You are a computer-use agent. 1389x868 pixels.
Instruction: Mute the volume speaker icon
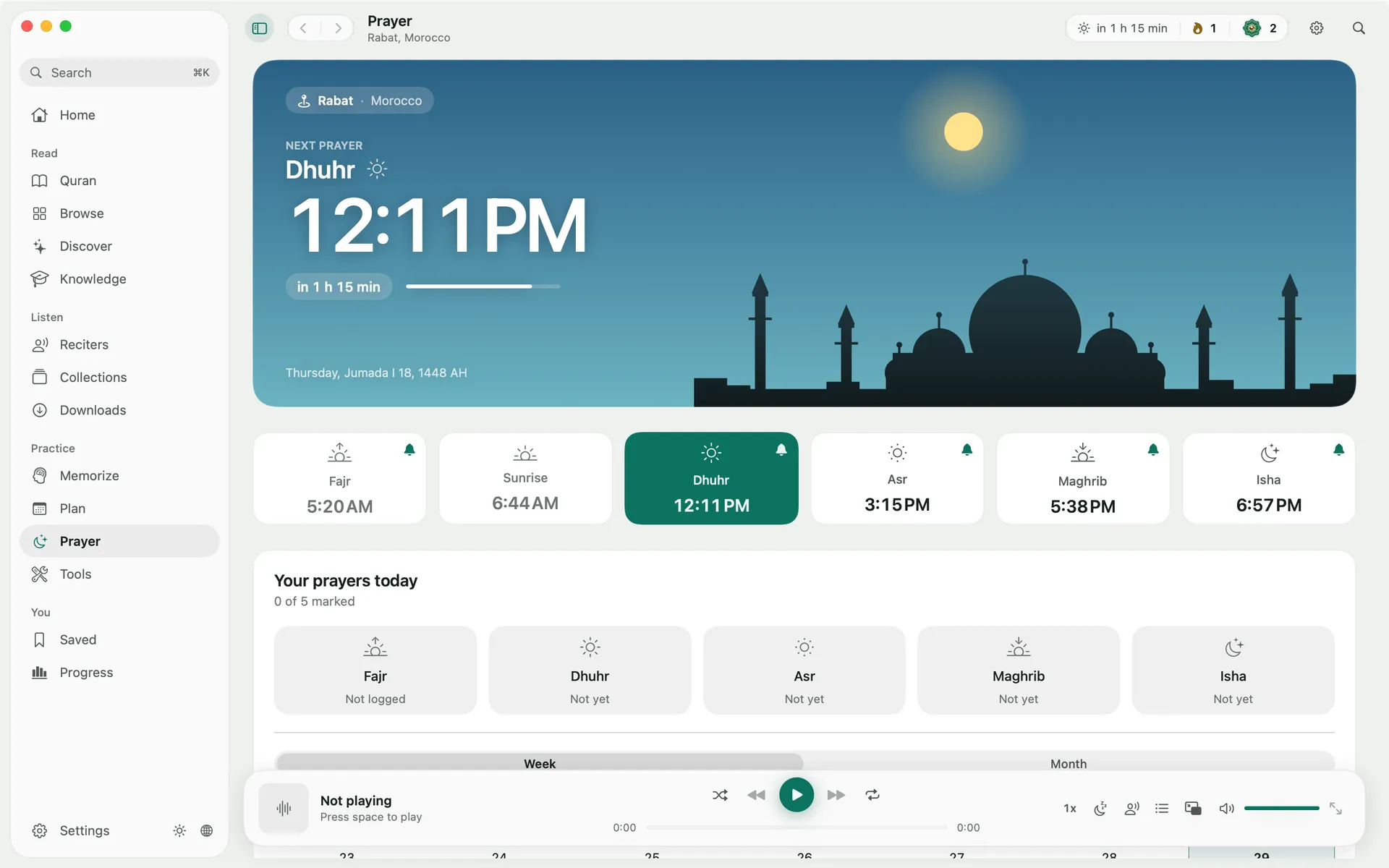tap(1226, 808)
